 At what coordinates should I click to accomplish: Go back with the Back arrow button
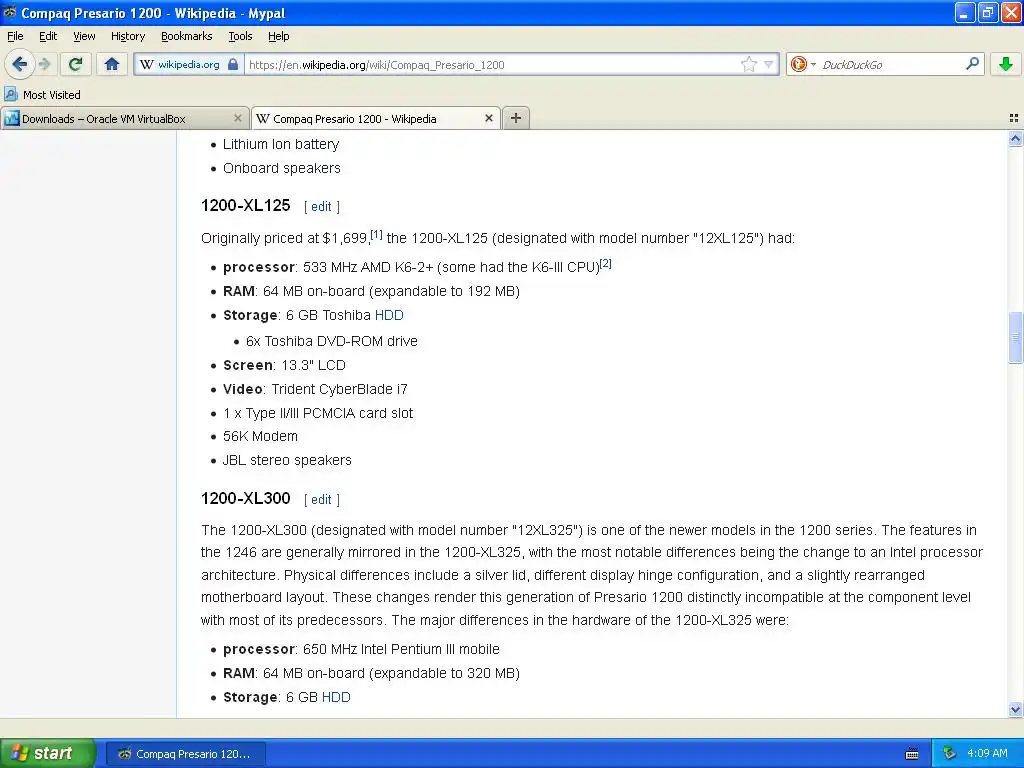pos(20,64)
